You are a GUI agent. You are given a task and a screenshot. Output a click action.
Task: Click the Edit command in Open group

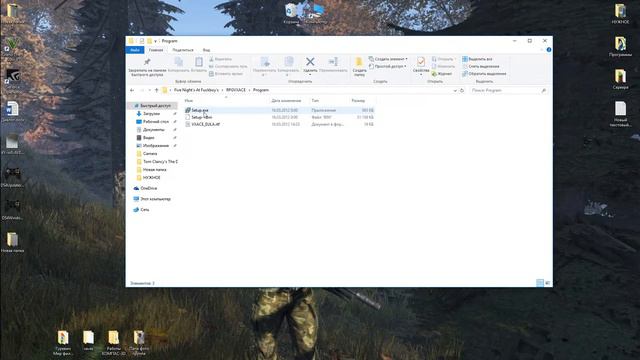coord(443,66)
